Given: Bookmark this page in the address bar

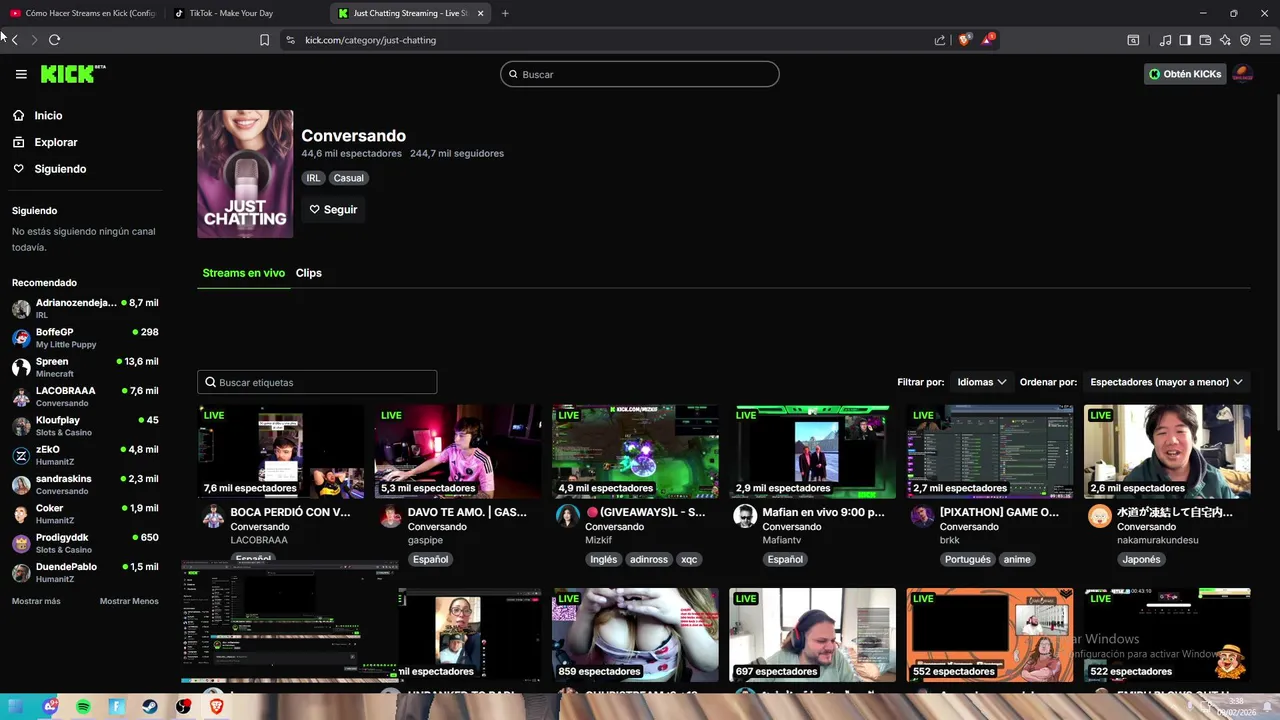Looking at the screenshot, I should tap(264, 40).
